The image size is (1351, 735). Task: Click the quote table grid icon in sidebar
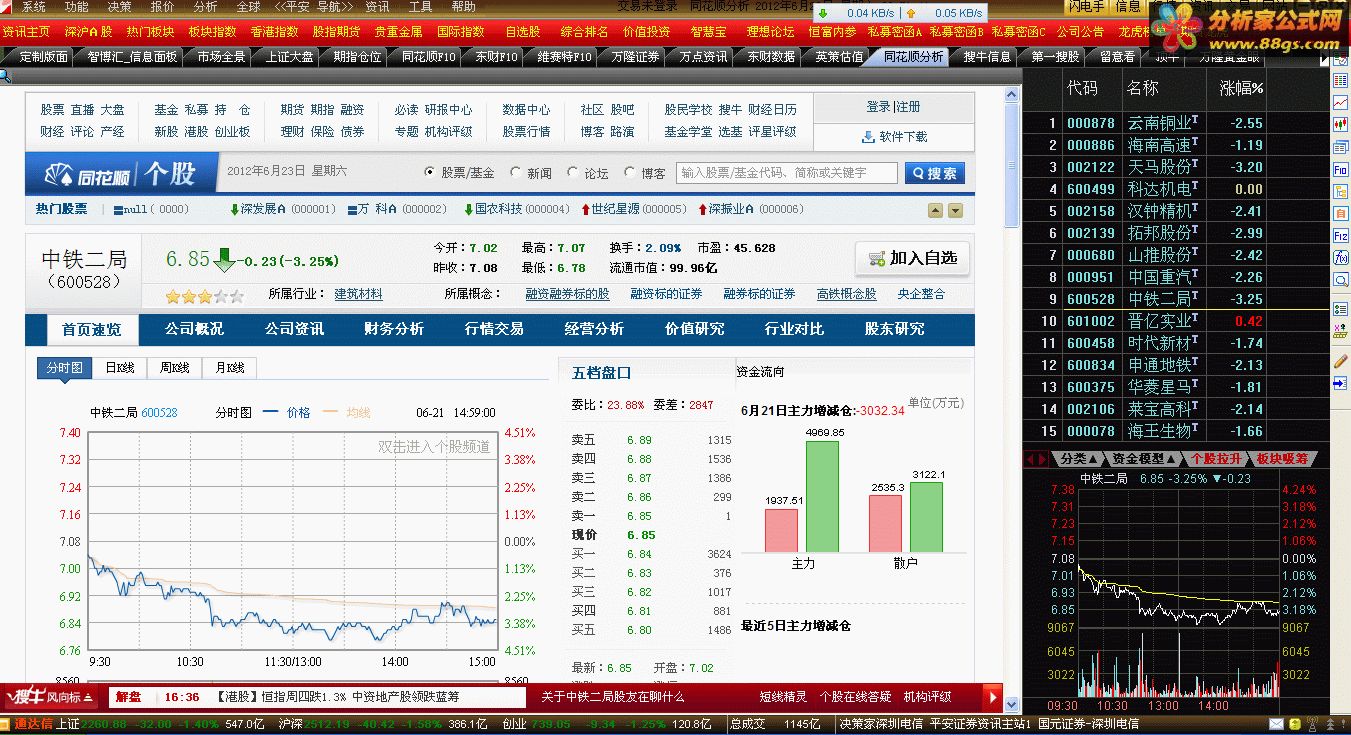1340,80
